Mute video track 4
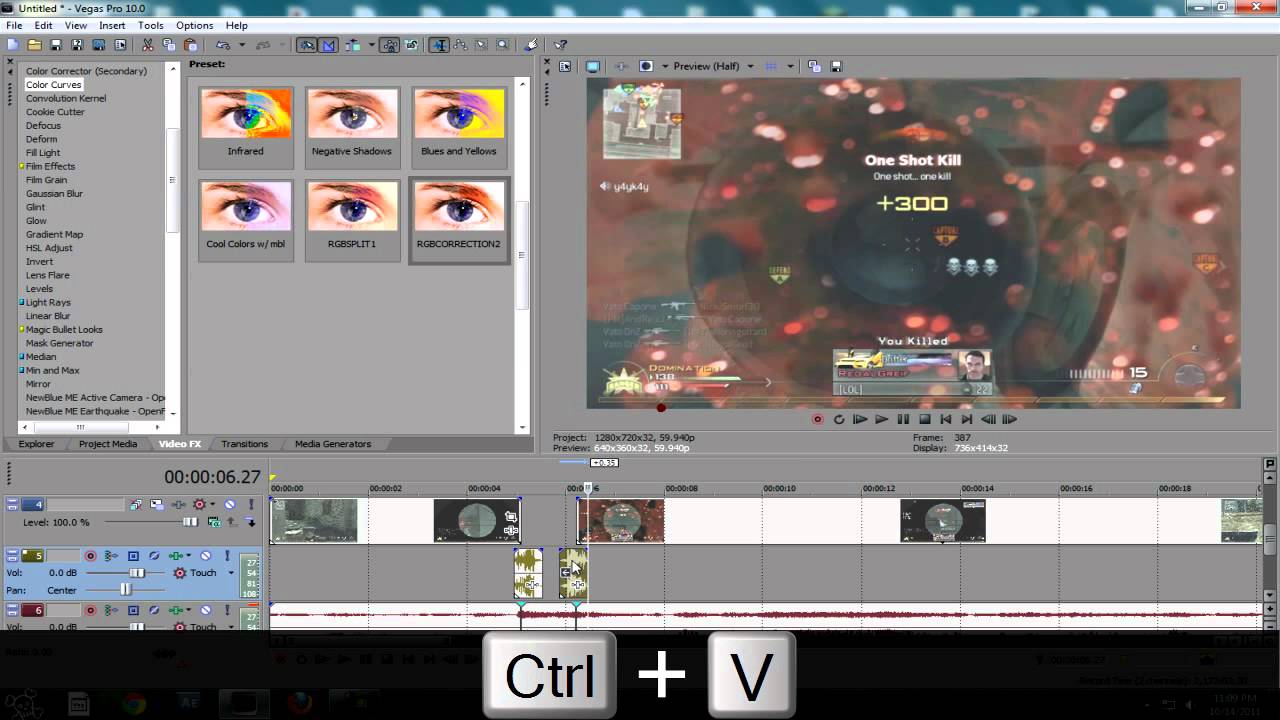Screen dimensions: 1280x720 click(229, 505)
